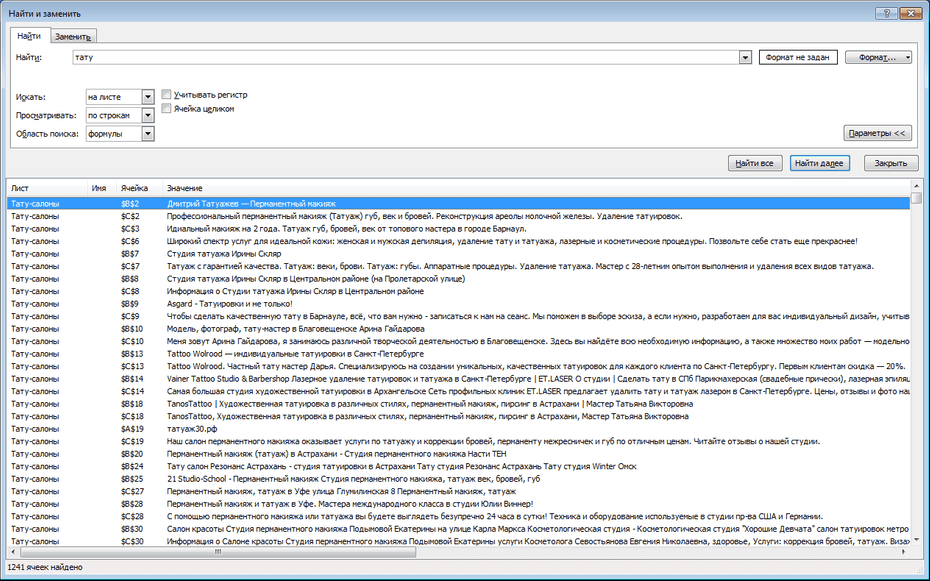
Task: Select result row for cell $C$19
Action: pyautogui.click(x=458, y=441)
